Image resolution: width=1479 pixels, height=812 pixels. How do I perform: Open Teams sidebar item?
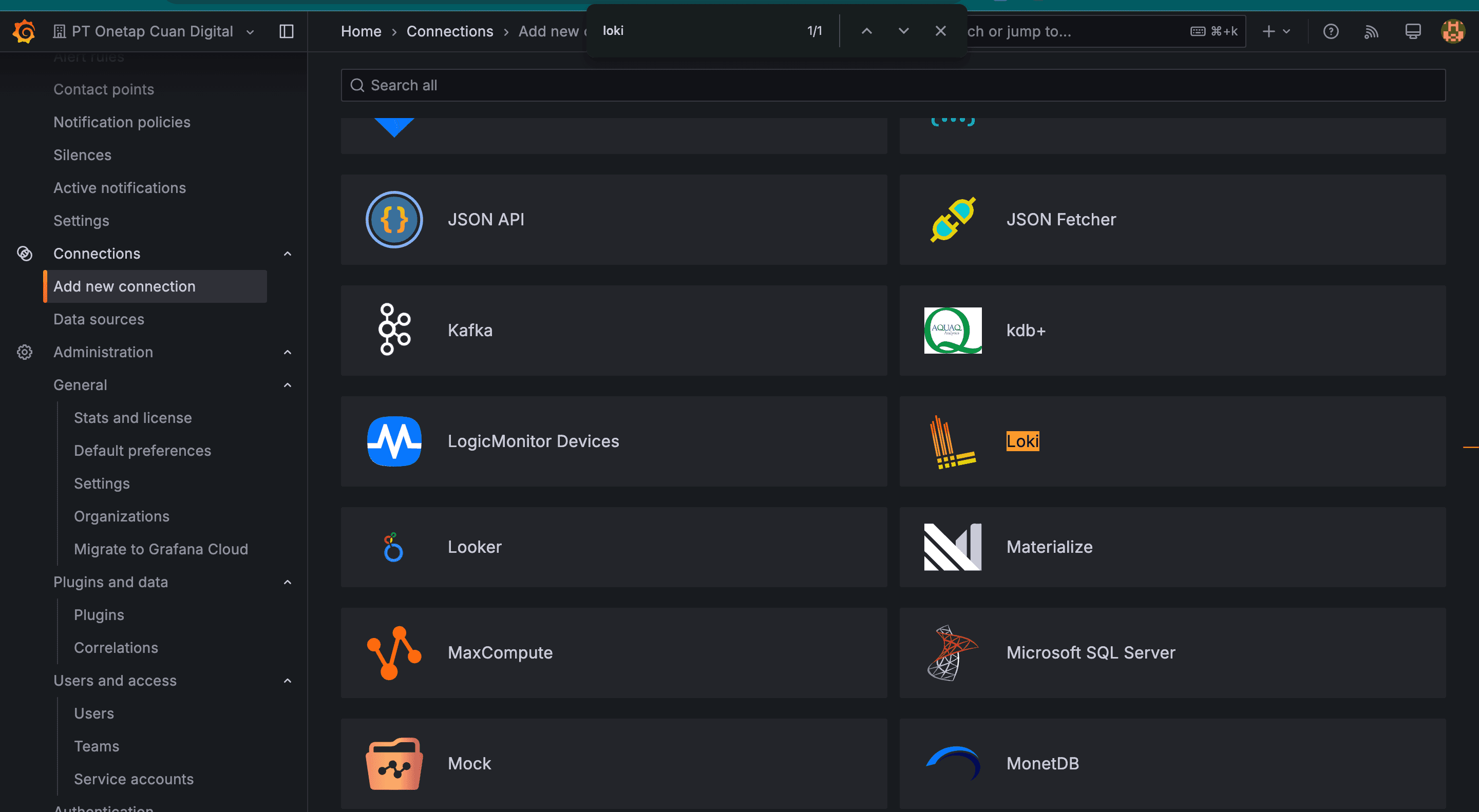pyautogui.click(x=97, y=747)
